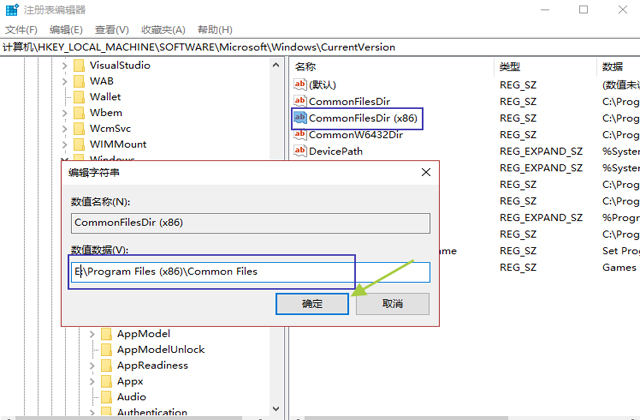The width and height of the screenshot is (640, 420).
Task: Open the 编辑(E) menu
Action: pyautogui.click(x=66, y=30)
